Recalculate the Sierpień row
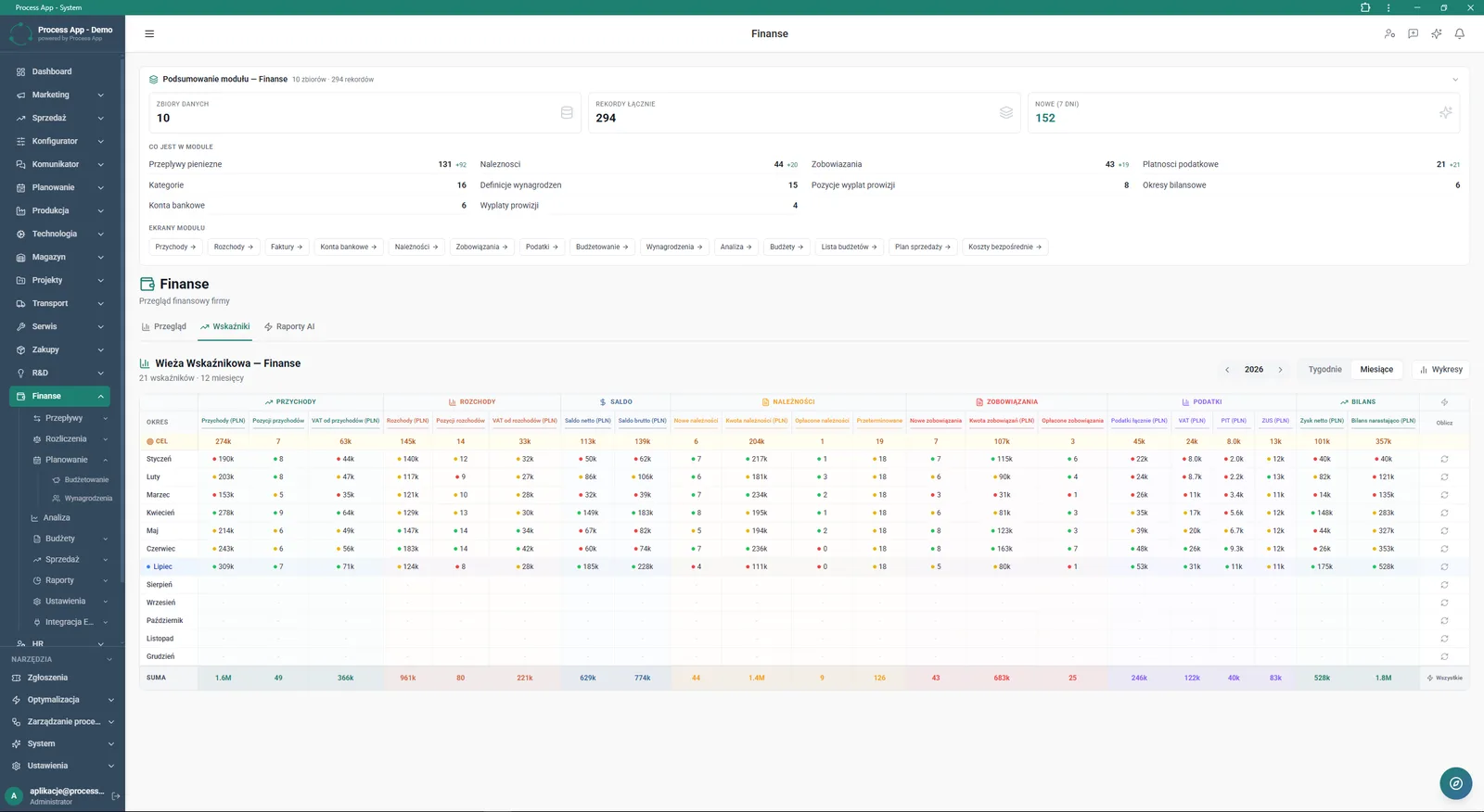This screenshot has height=812, width=1484. point(1444,585)
